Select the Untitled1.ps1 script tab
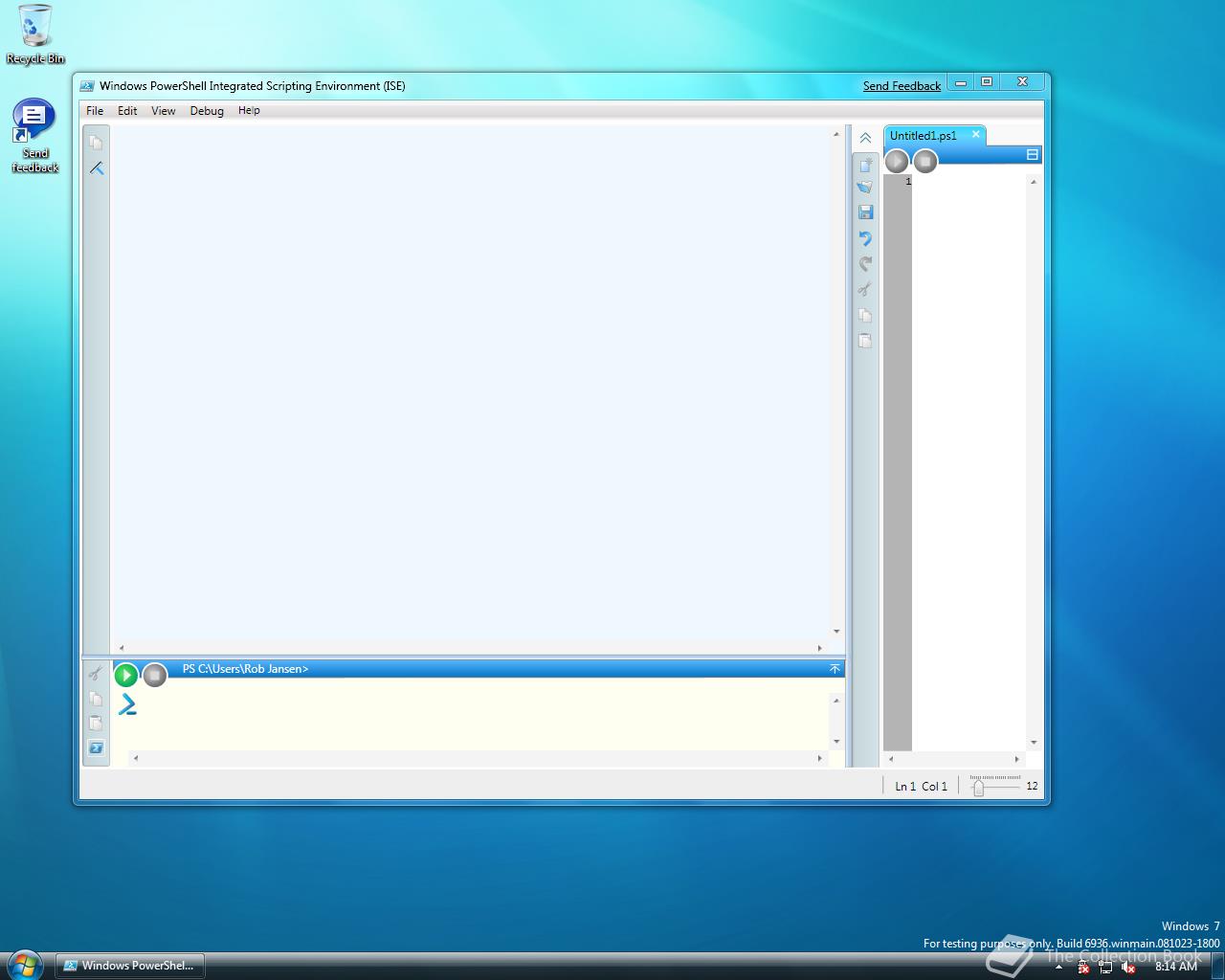 (x=924, y=136)
